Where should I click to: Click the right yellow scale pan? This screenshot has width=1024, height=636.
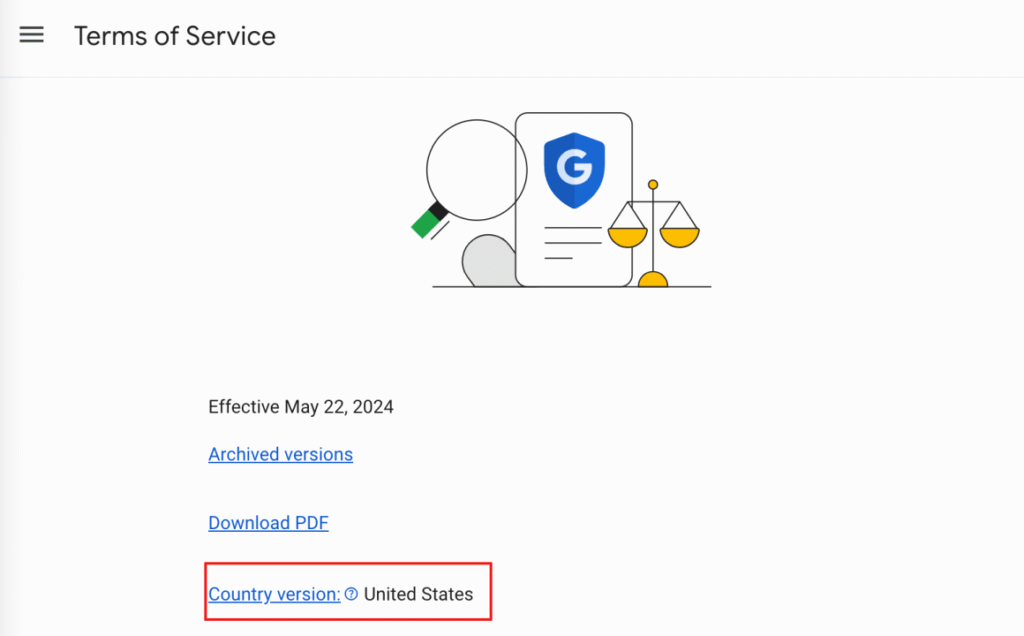click(x=679, y=237)
